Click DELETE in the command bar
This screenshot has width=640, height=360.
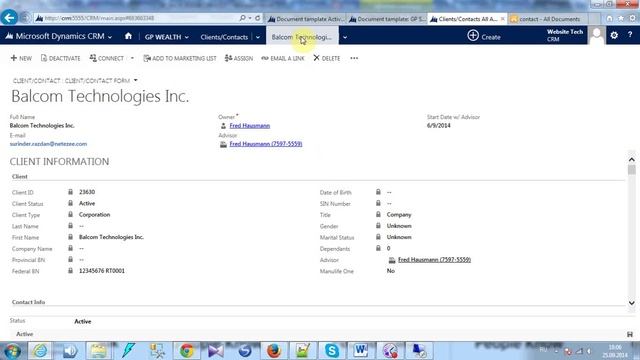point(327,58)
